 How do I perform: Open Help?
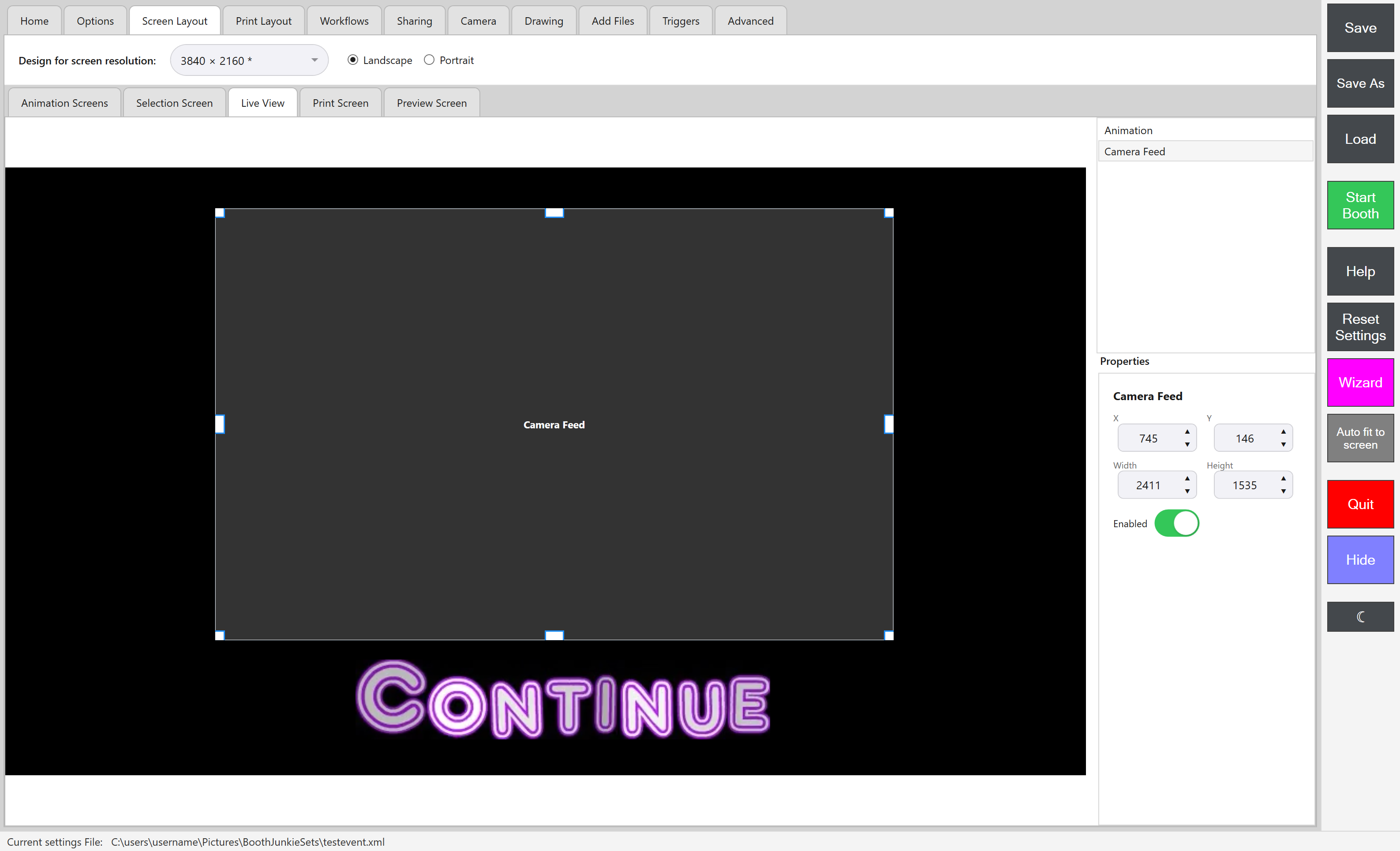point(1360,271)
